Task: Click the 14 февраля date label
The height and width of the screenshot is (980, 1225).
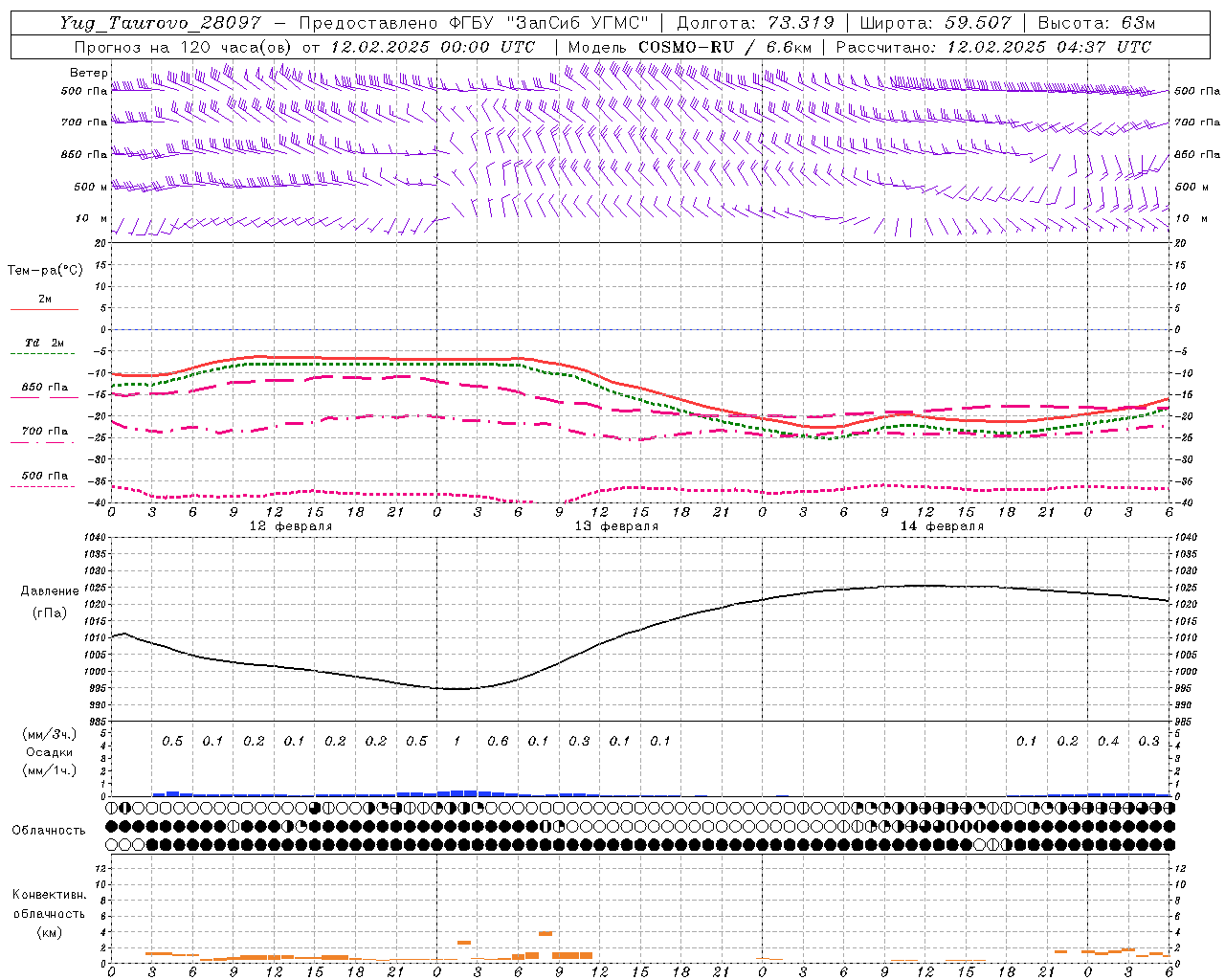Action: click(942, 526)
